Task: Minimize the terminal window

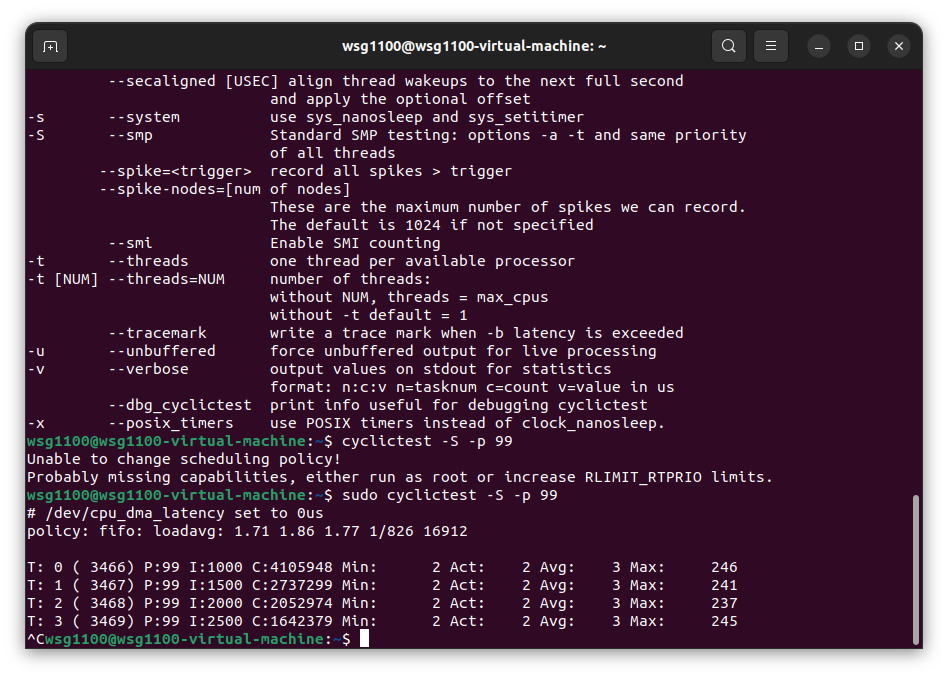Action: 819,46
